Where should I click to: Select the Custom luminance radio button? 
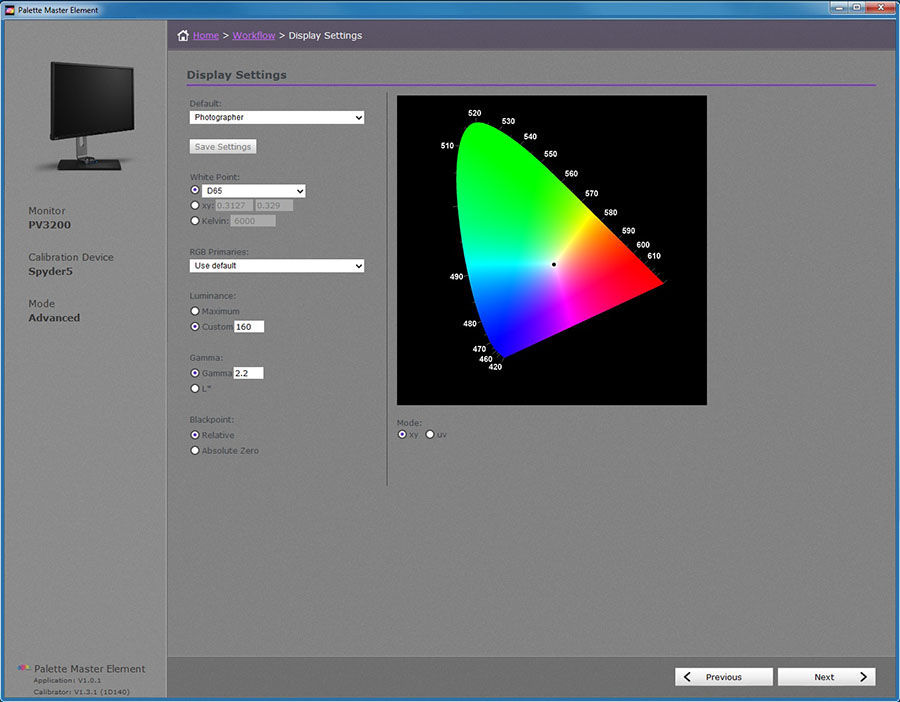pyautogui.click(x=195, y=327)
